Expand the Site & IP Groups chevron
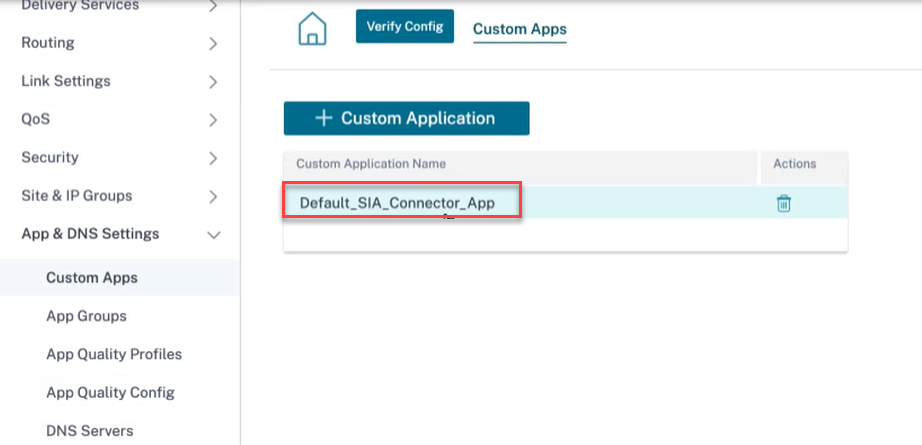The height and width of the screenshot is (445, 922). pyautogui.click(x=213, y=196)
